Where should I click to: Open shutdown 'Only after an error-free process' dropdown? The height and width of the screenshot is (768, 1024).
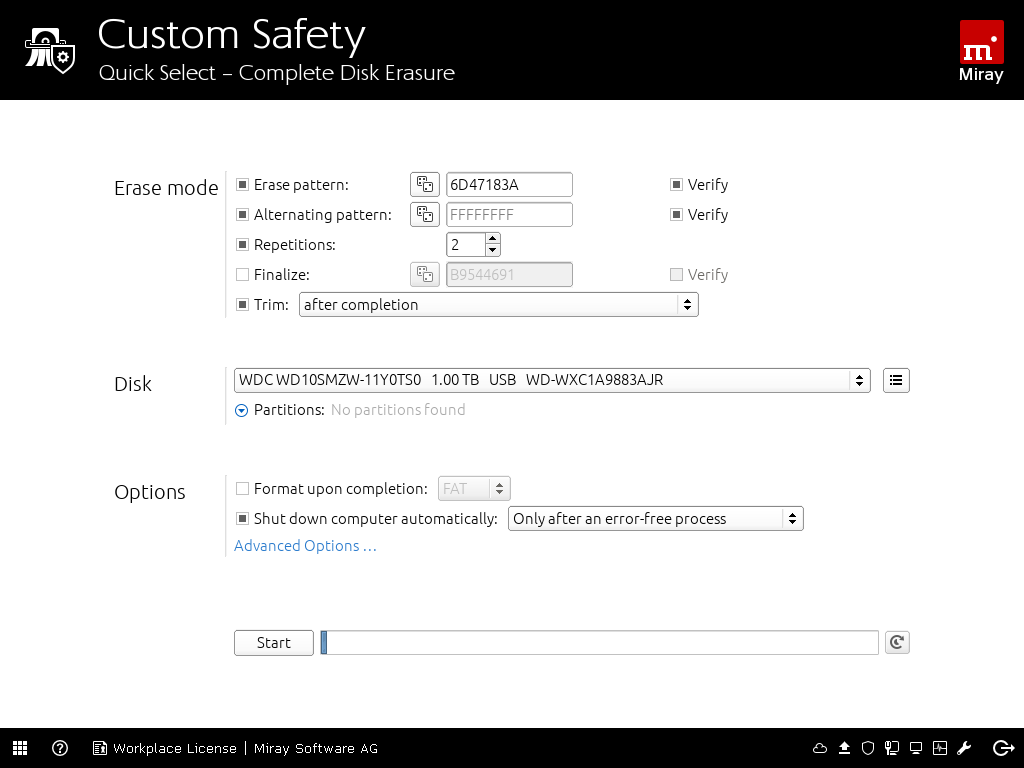pos(655,519)
